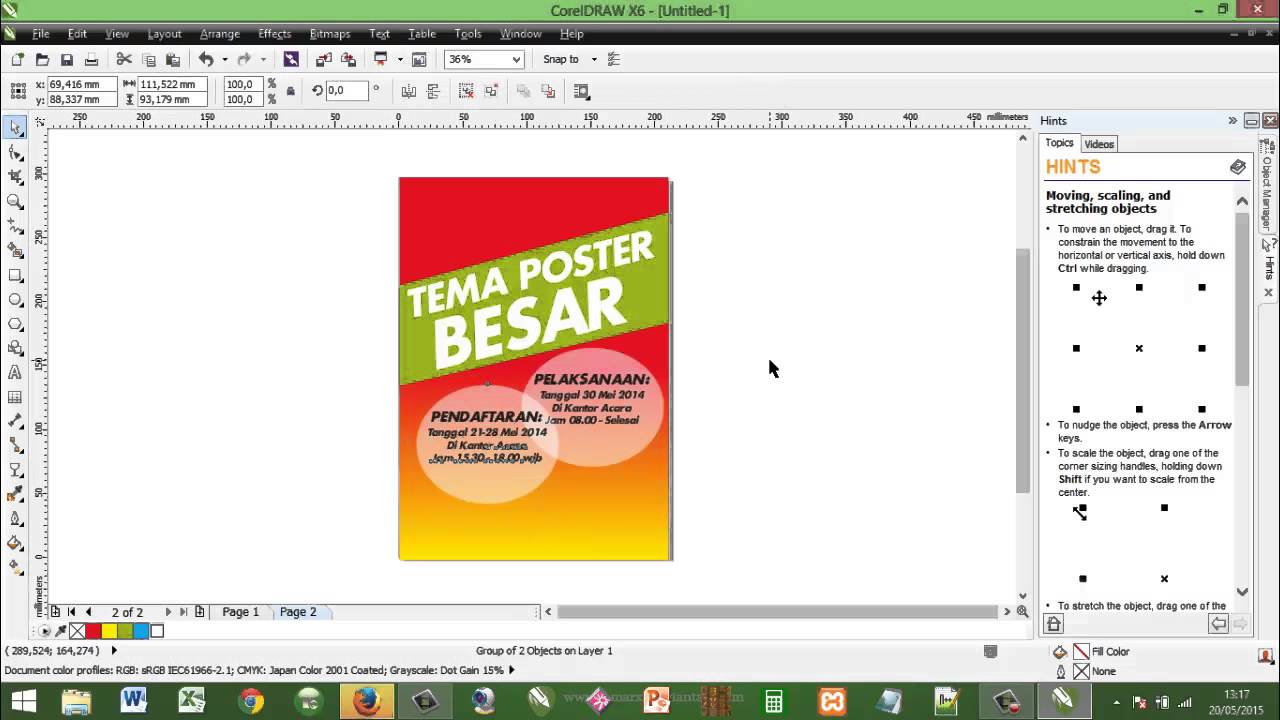Pick the cyan swatch in document palette

coord(141,631)
